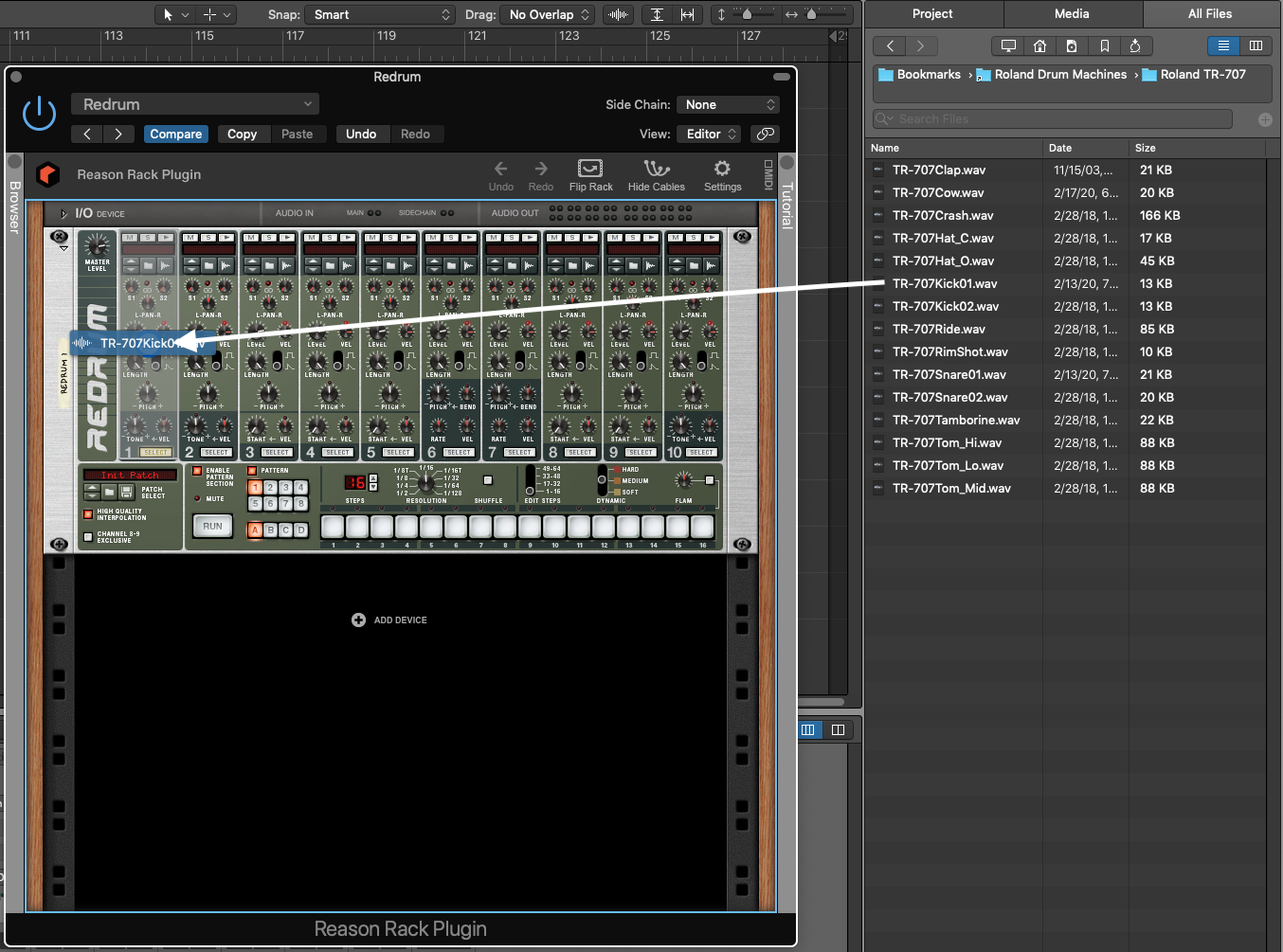Click the plugin header Redo button

tap(415, 134)
